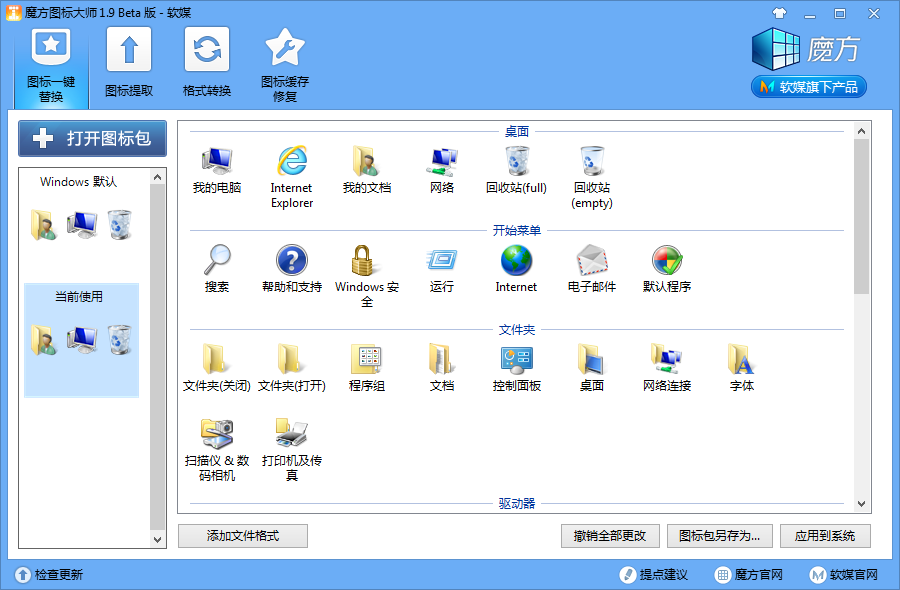Select the 回收站(full) icon
This screenshot has height=590, width=900.
517,170
